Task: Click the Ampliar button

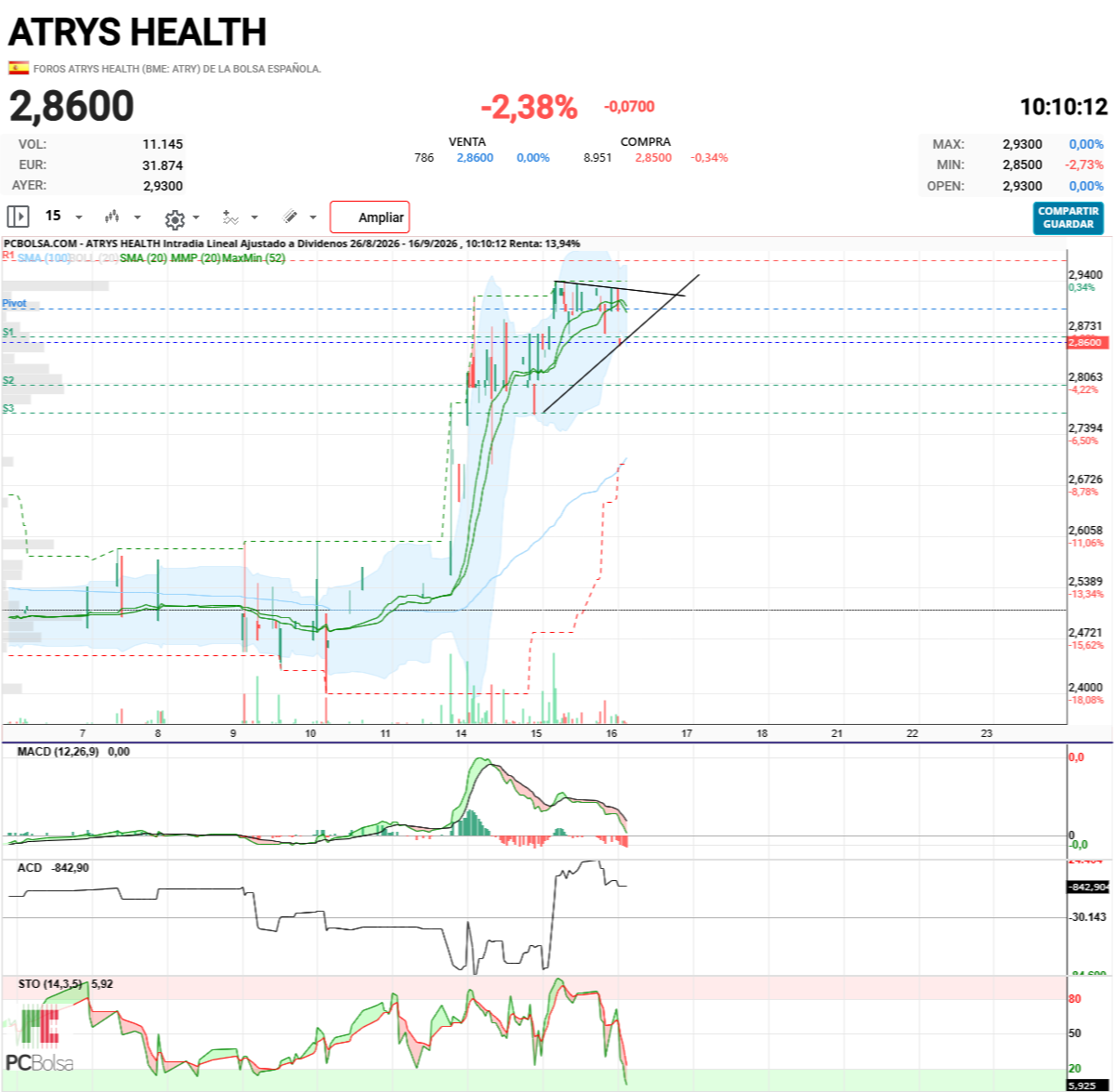Action: coord(370,217)
